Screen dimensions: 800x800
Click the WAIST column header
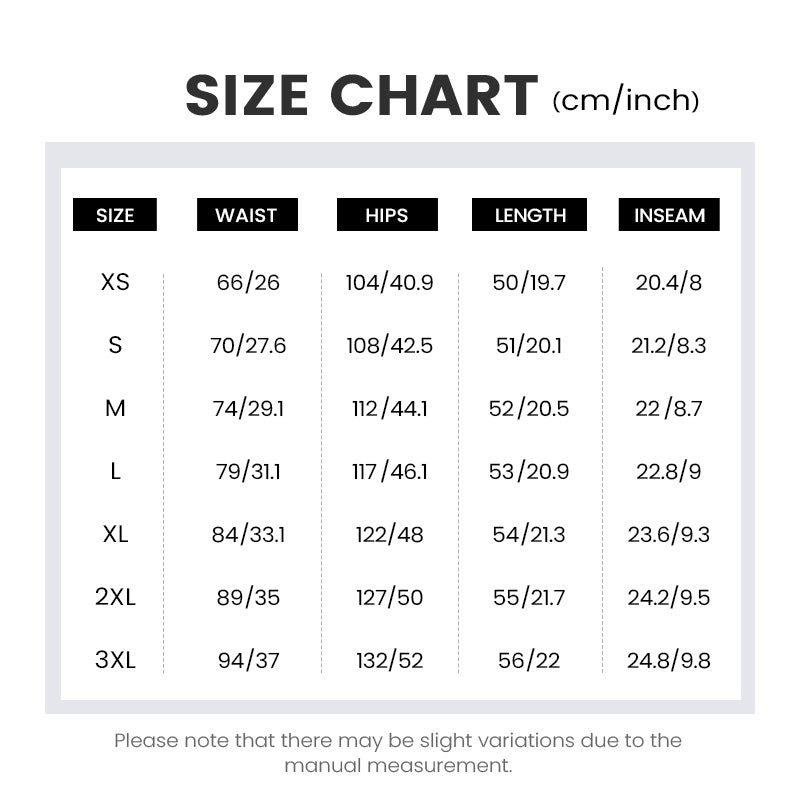pos(245,215)
